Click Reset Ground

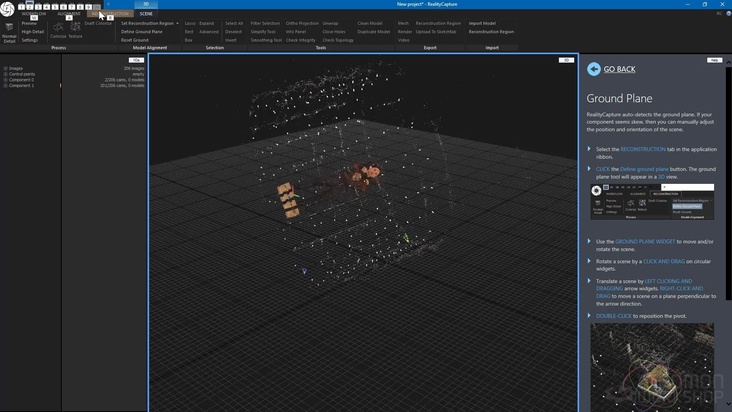[134, 40]
